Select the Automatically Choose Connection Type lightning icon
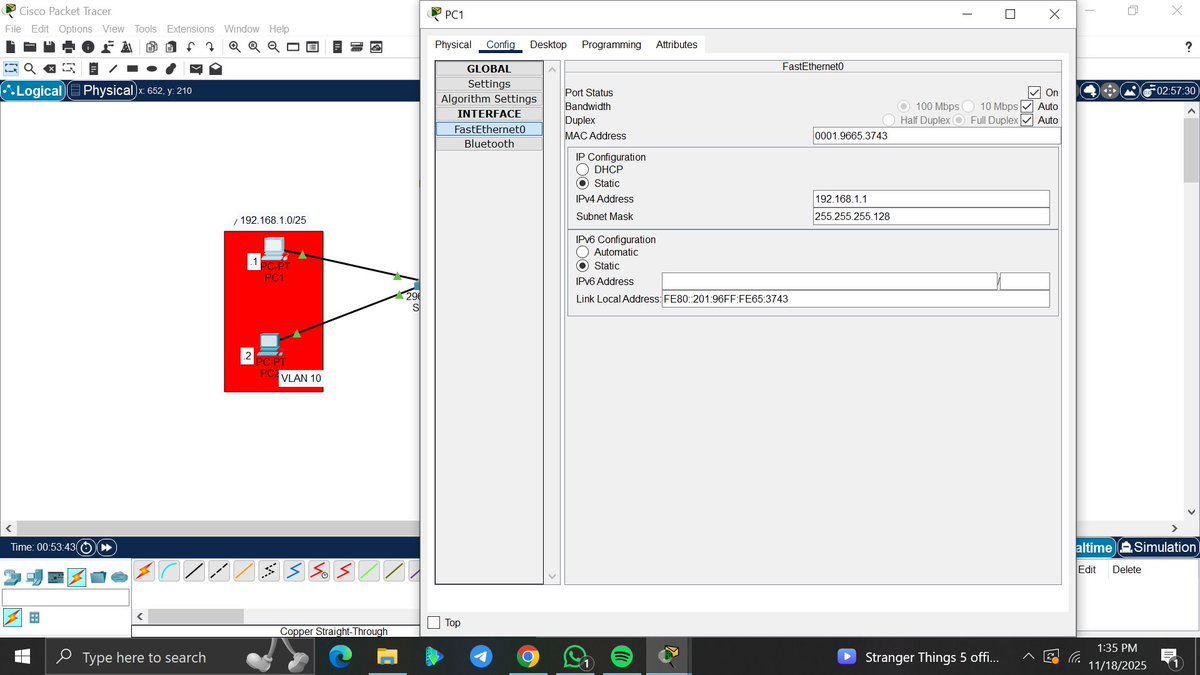Screen dimensions: 1200x675 tap(146, 571)
